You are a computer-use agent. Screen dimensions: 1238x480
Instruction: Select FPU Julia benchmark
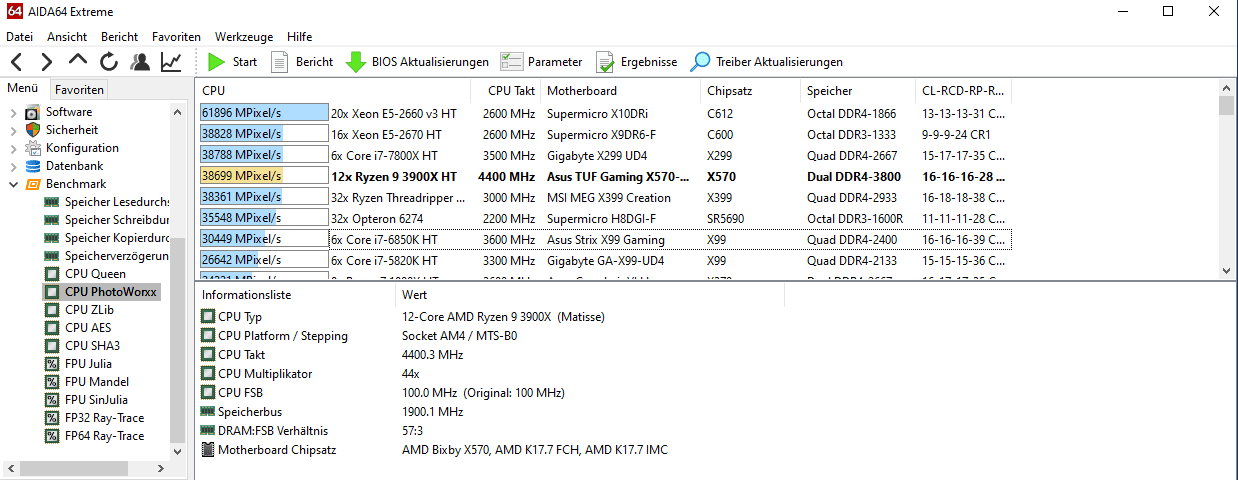pos(88,364)
